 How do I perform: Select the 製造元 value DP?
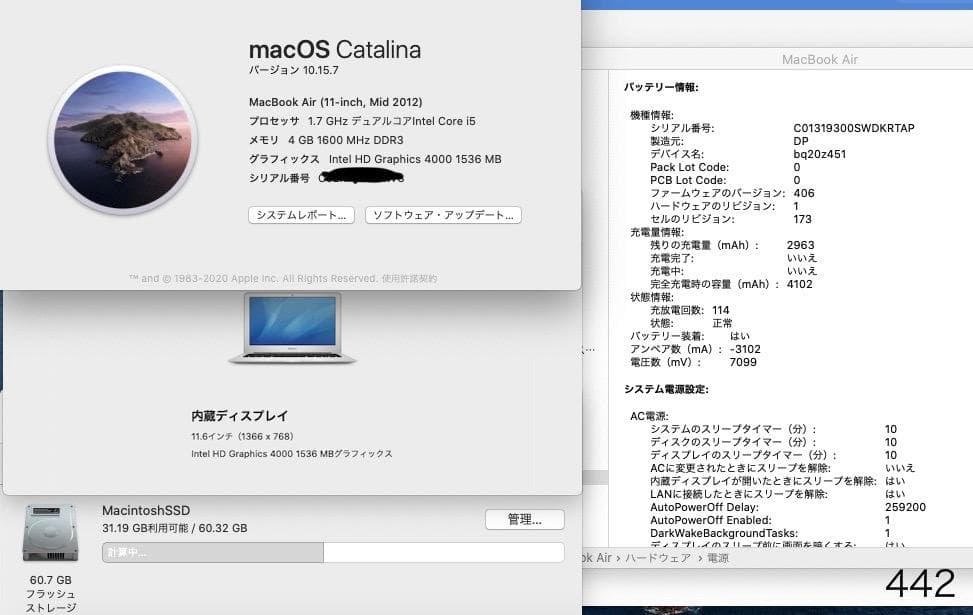click(800, 141)
